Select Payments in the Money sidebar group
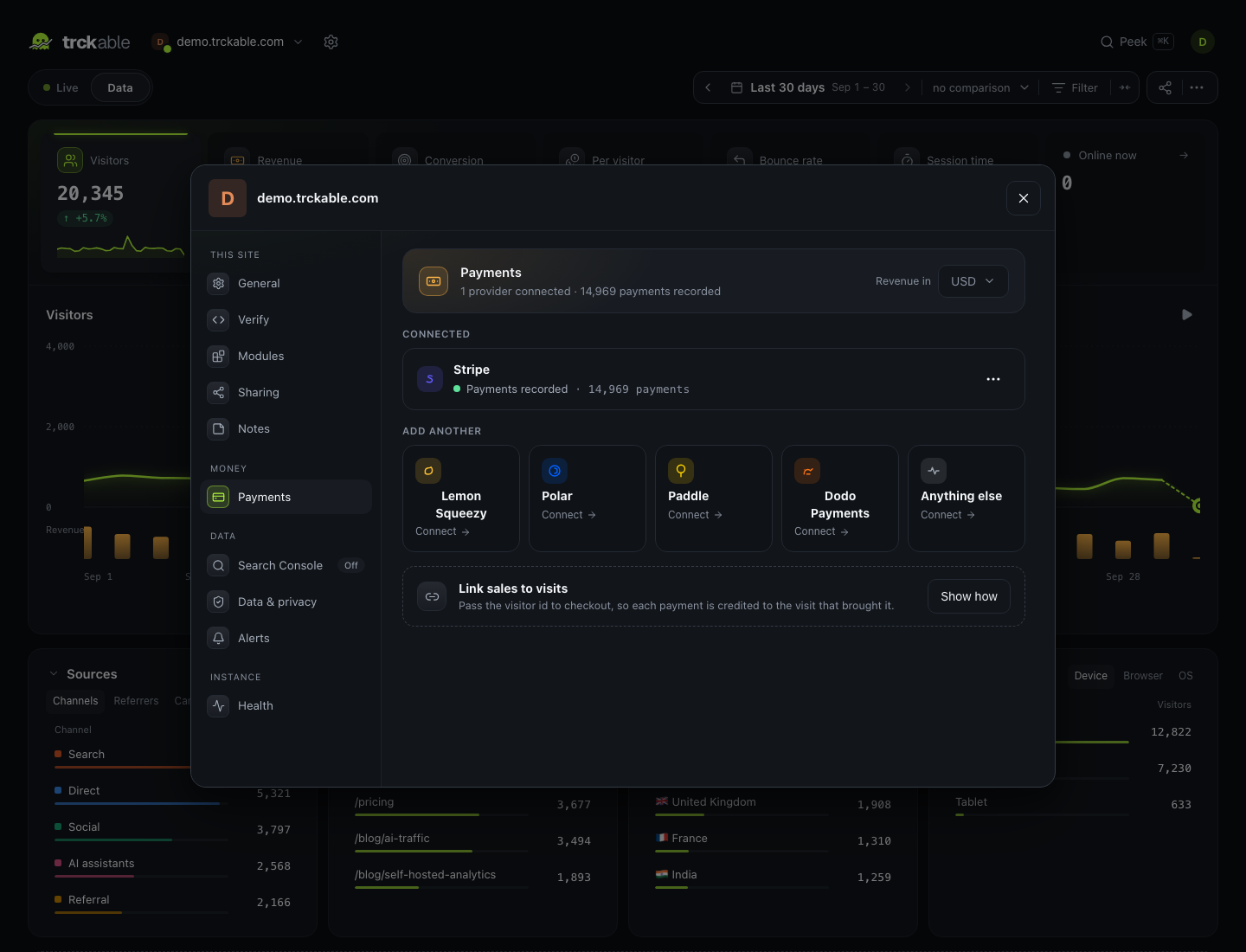1246x952 pixels. point(286,497)
